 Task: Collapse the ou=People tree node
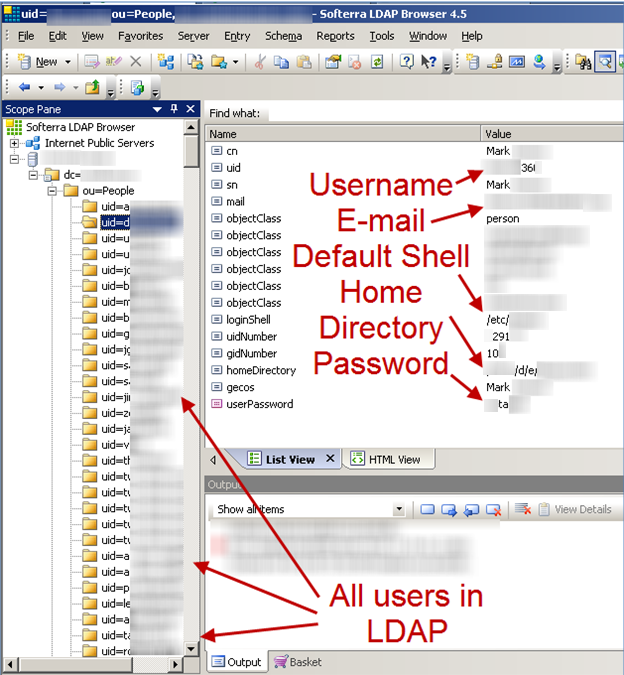52,191
